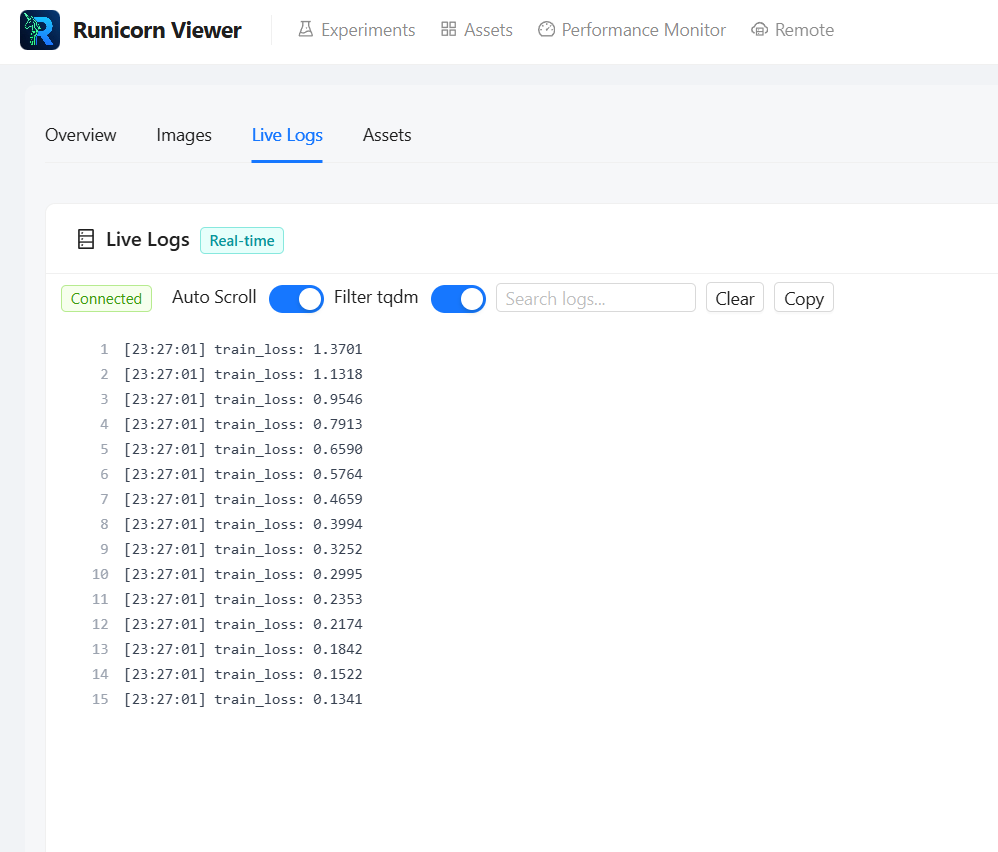Click the Live Logs terminal icon
Viewport: 998px width, 852px height.
[85, 240]
